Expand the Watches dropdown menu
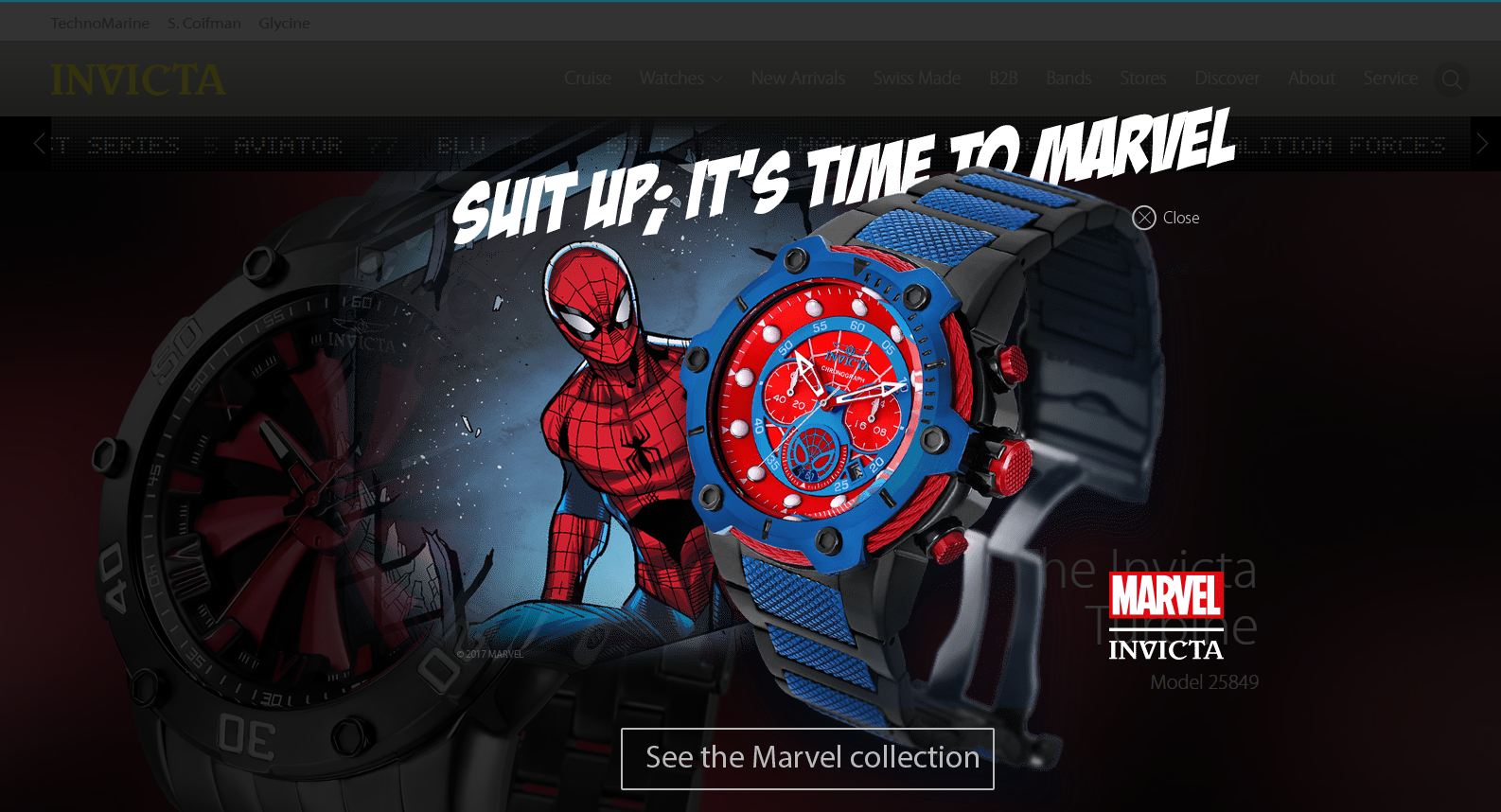Screen dimensions: 1501x812 click(681, 79)
